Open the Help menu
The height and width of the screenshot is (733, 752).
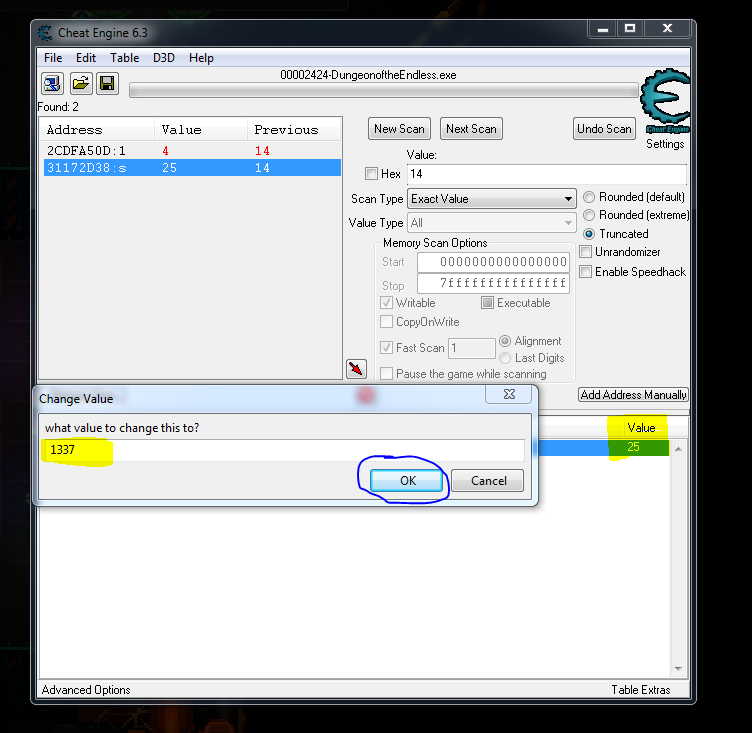[201, 58]
